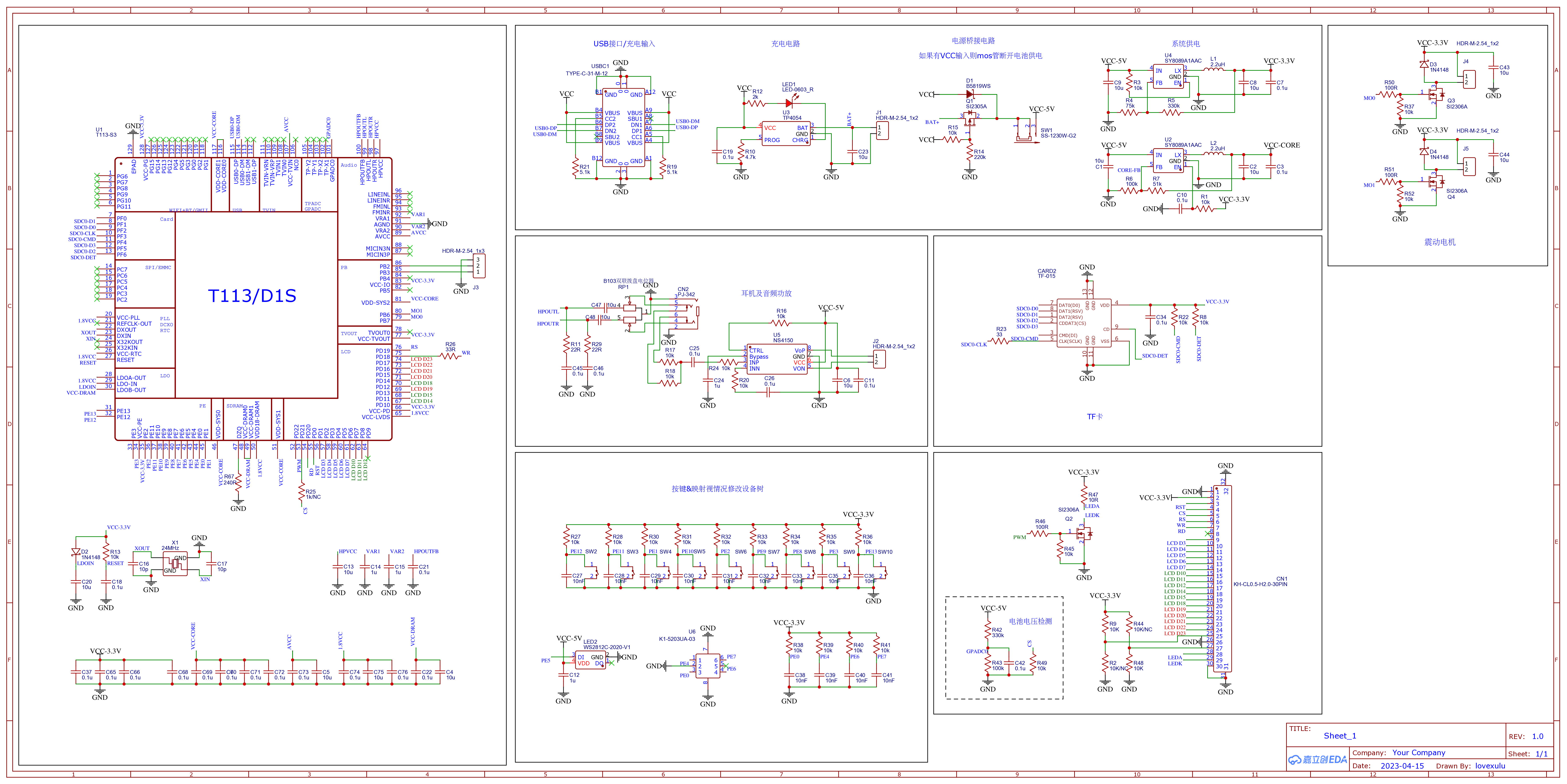Viewport: 1567px width, 784px height.
Task: Click the U4 SY8089A1AAC regulator
Action: [x=1168, y=77]
